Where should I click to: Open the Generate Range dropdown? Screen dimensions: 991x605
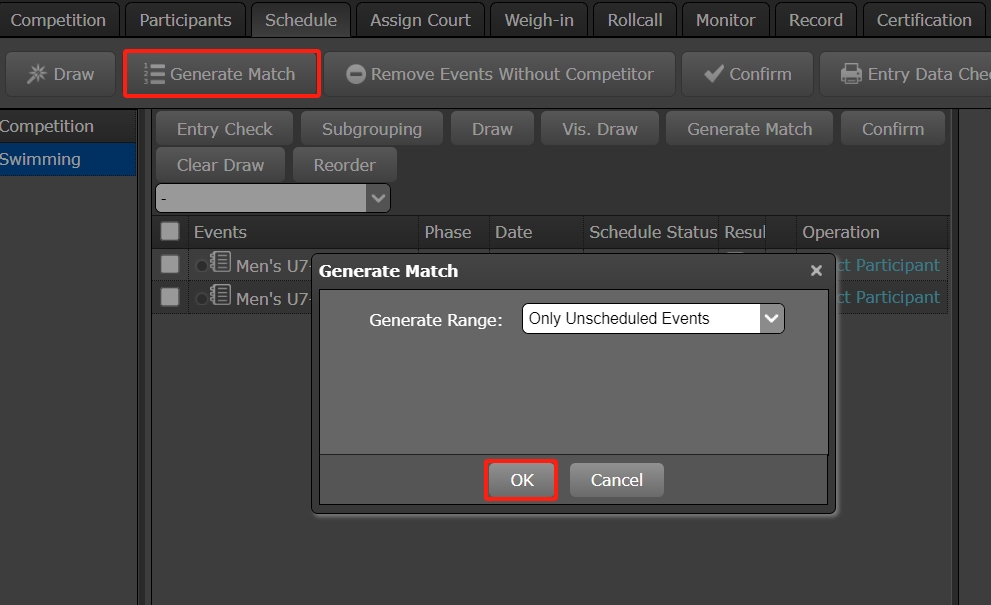pyautogui.click(x=771, y=319)
